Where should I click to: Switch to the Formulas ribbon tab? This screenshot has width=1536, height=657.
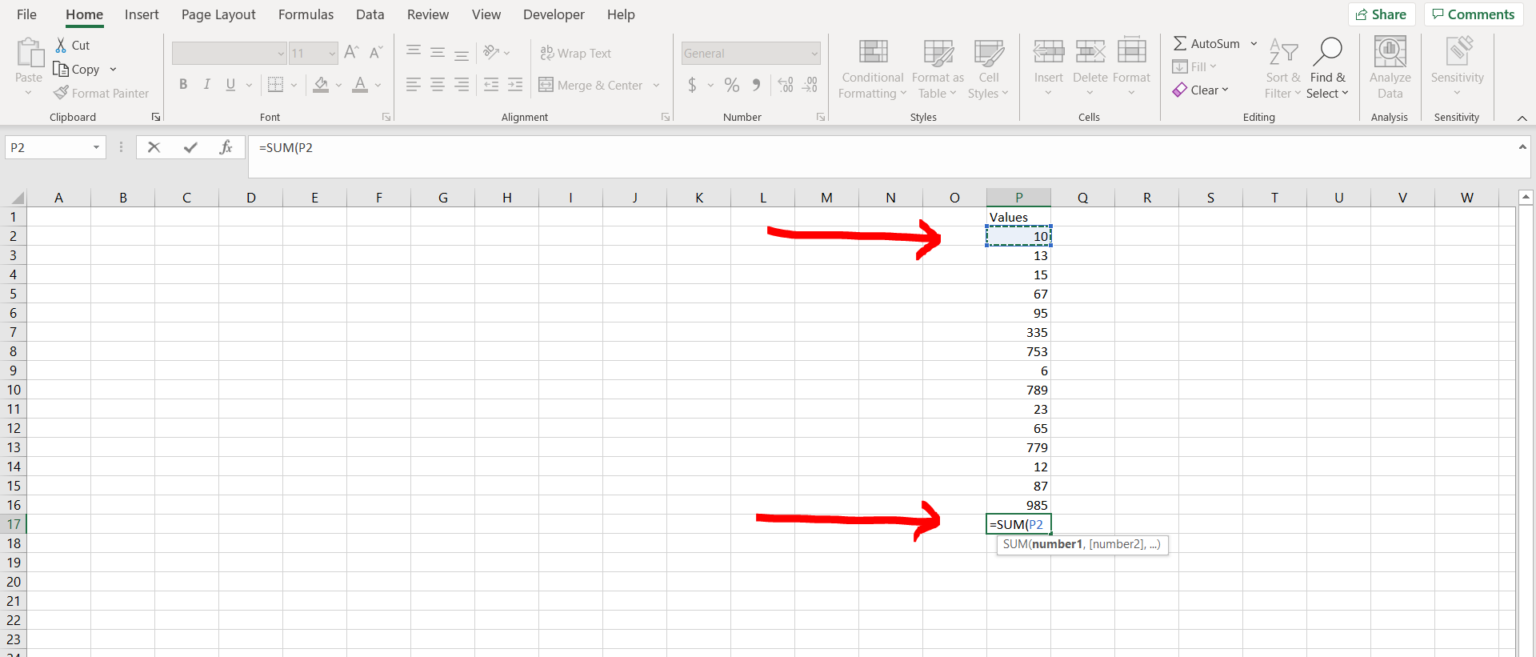305,15
